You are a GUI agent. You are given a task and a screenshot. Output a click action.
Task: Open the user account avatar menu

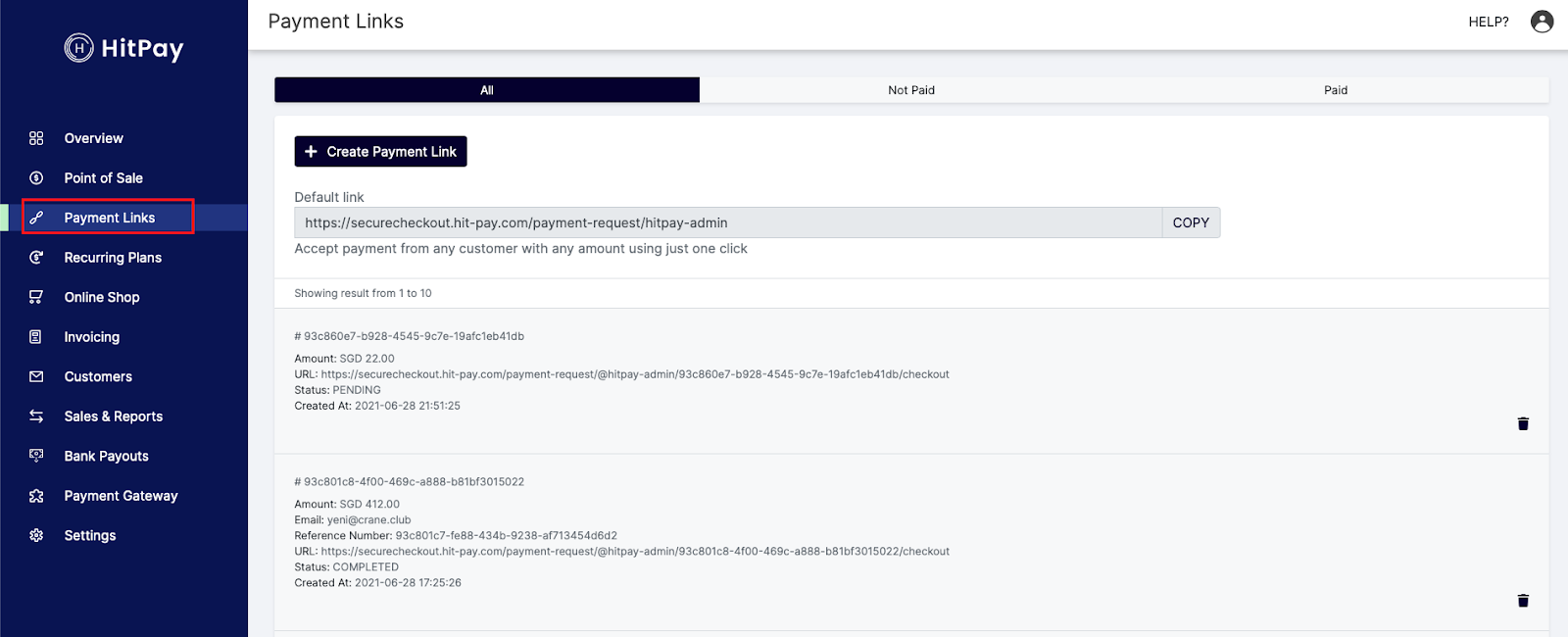click(1542, 22)
